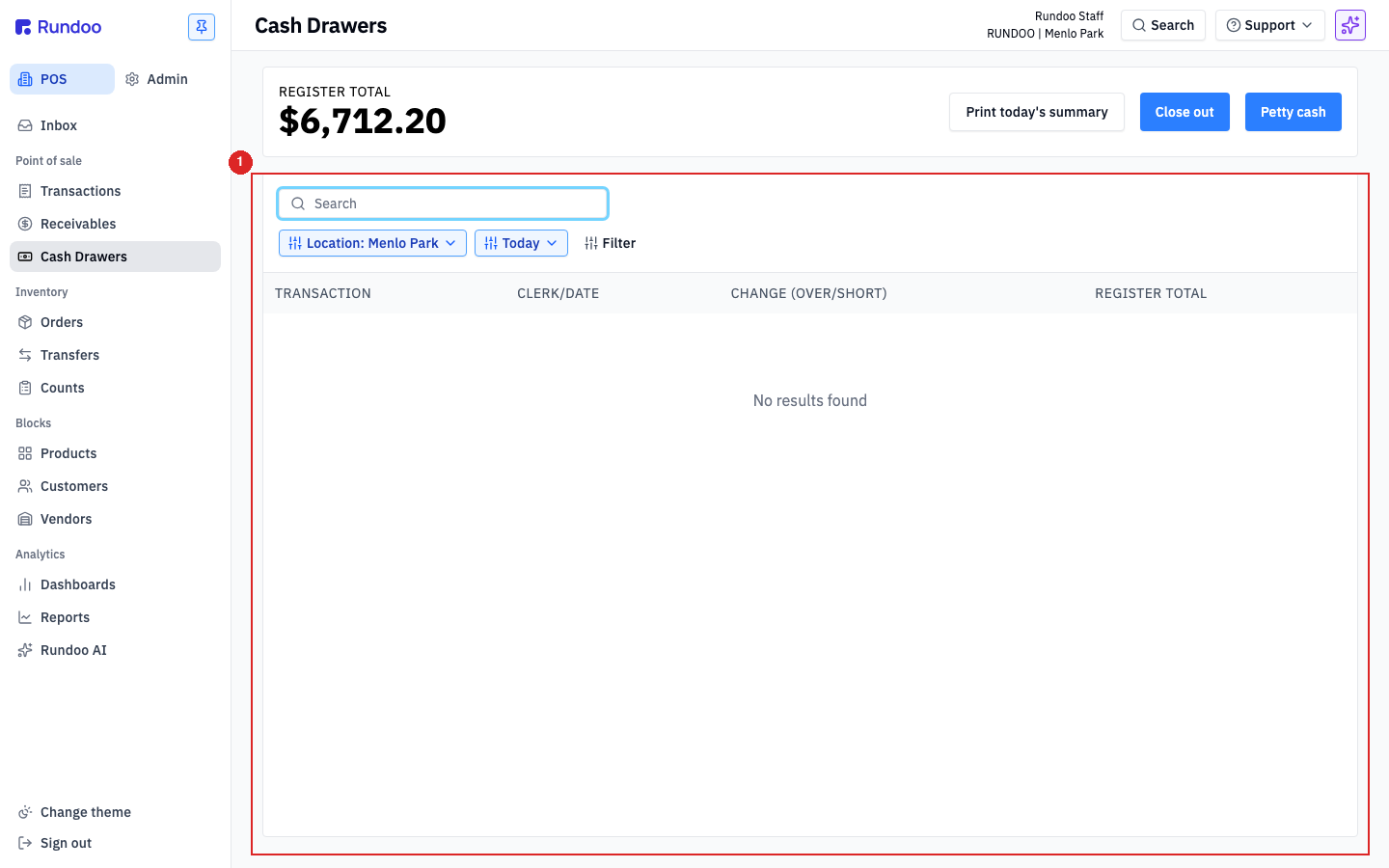Toggle the sidebar pin icon
This screenshot has height=868, width=1389.
tap(202, 27)
